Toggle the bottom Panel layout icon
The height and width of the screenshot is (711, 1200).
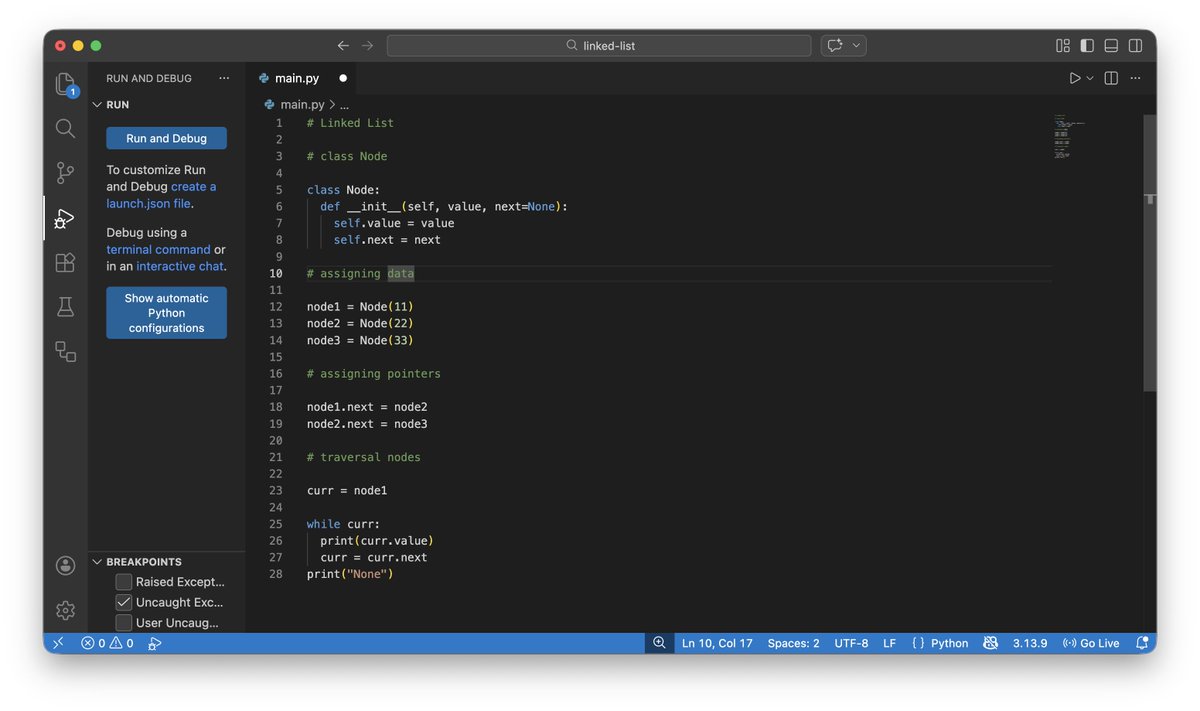point(1111,46)
